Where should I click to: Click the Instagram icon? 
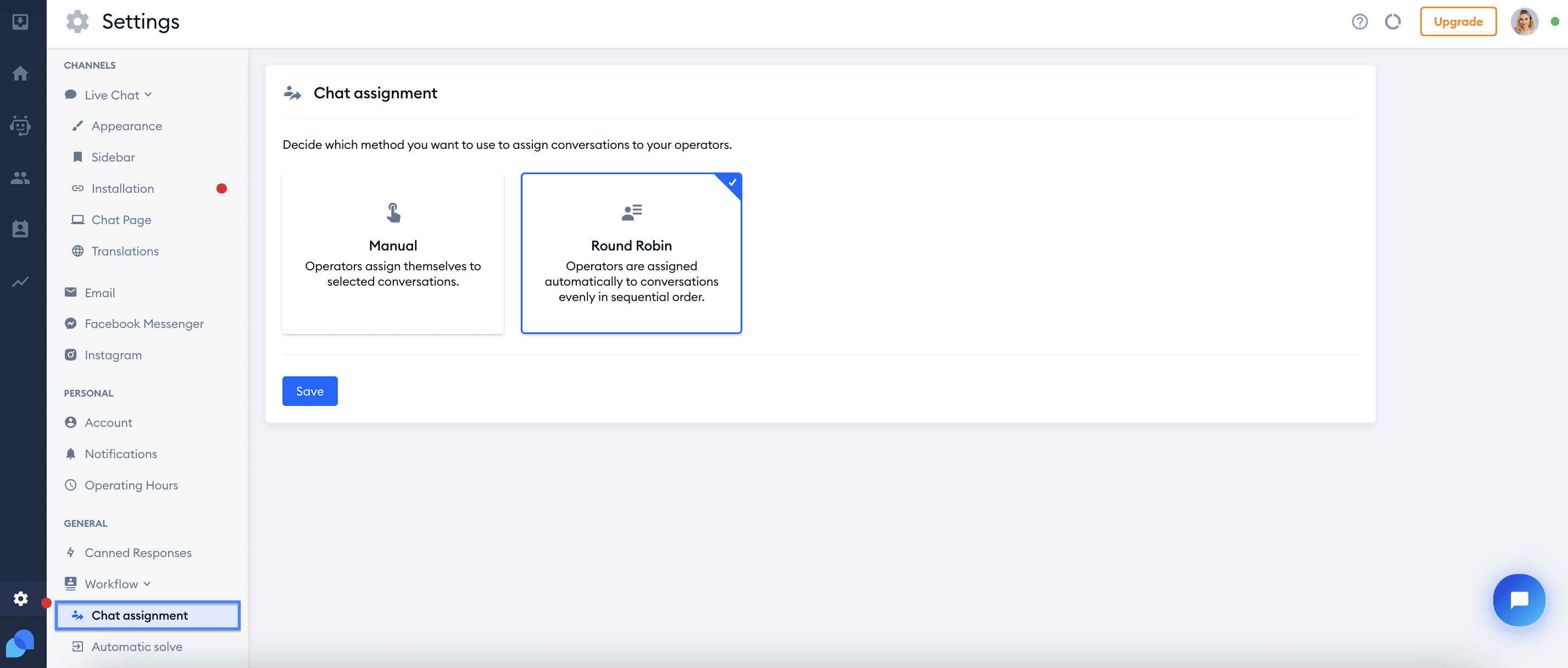[x=71, y=355]
